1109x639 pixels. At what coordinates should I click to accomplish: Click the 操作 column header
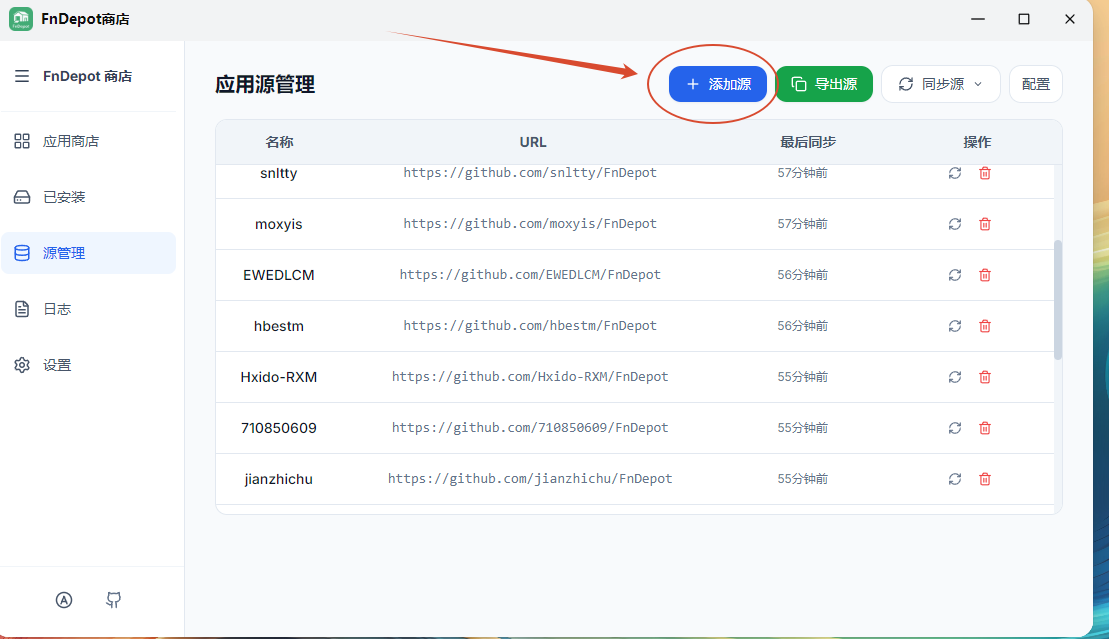tap(977, 142)
